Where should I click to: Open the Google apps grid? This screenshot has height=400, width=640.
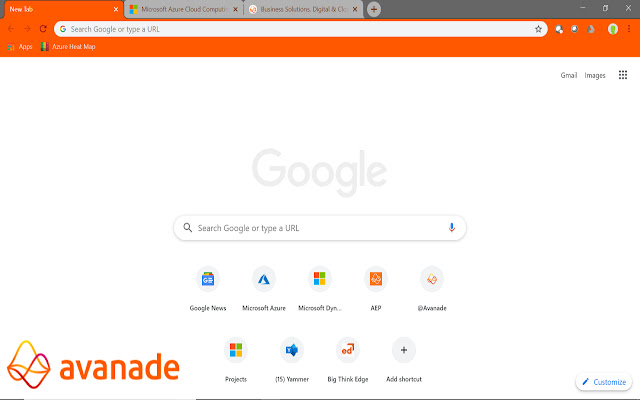[622, 75]
